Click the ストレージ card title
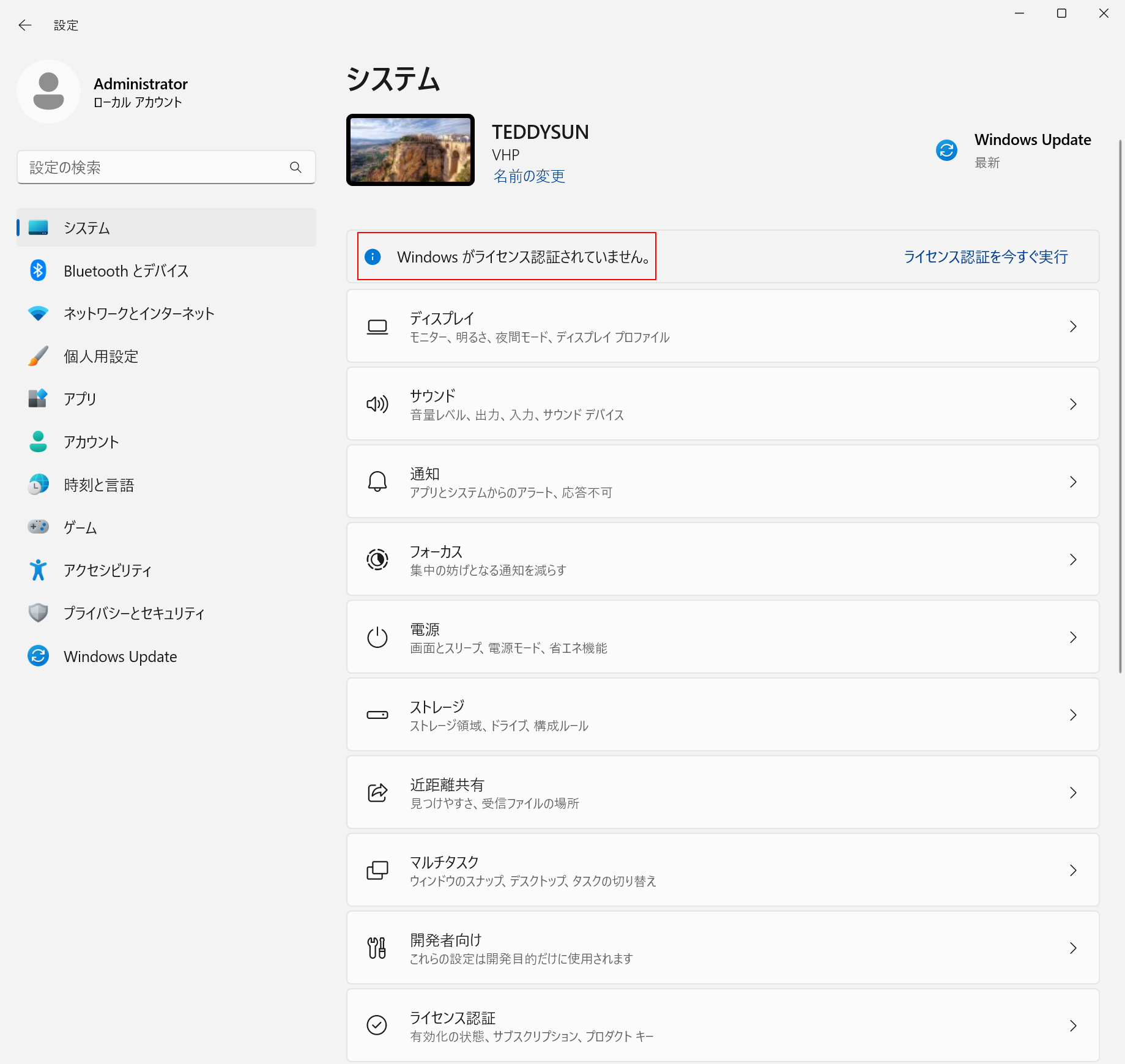 click(x=437, y=707)
